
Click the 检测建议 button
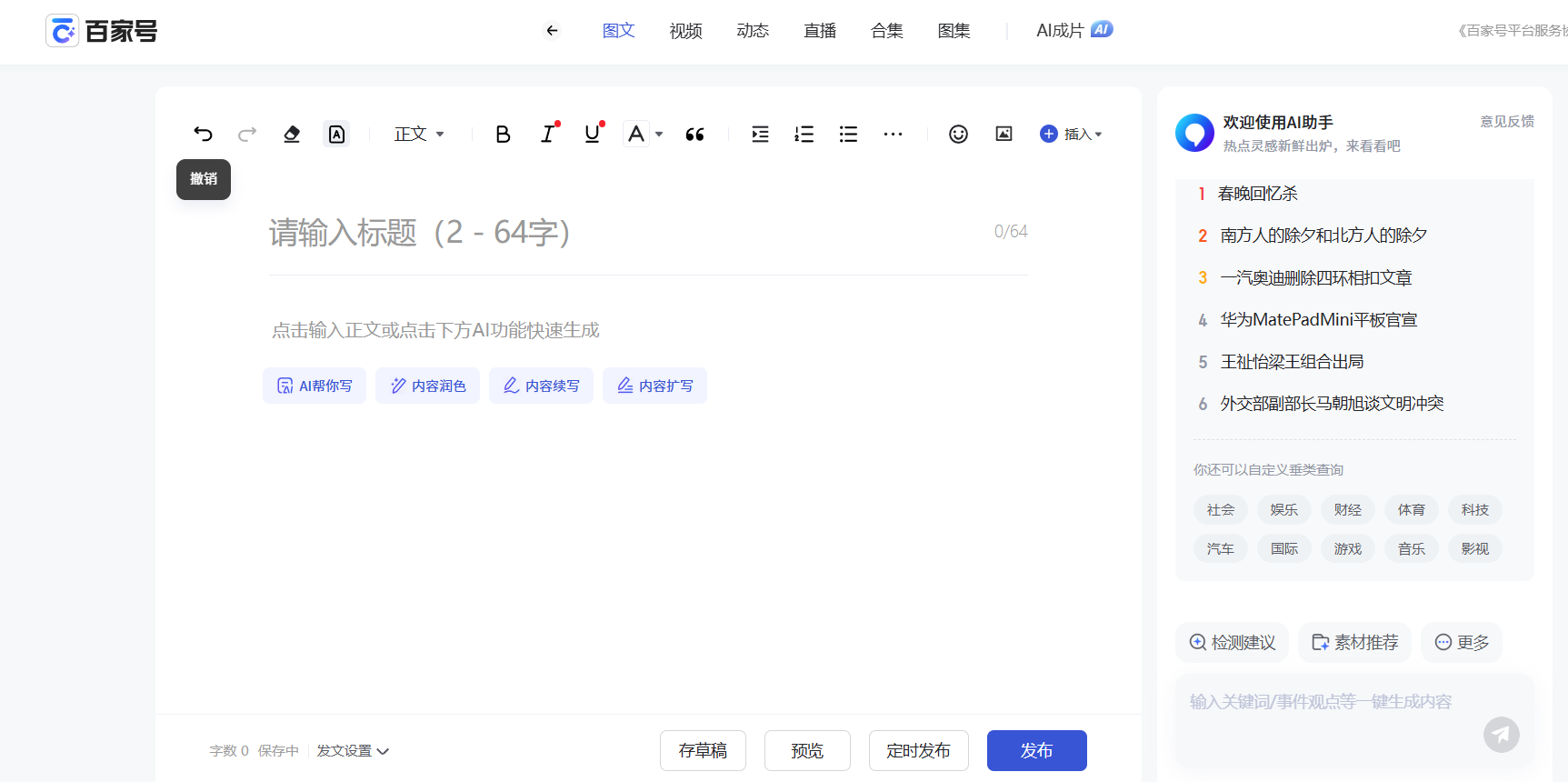[x=1233, y=643]
